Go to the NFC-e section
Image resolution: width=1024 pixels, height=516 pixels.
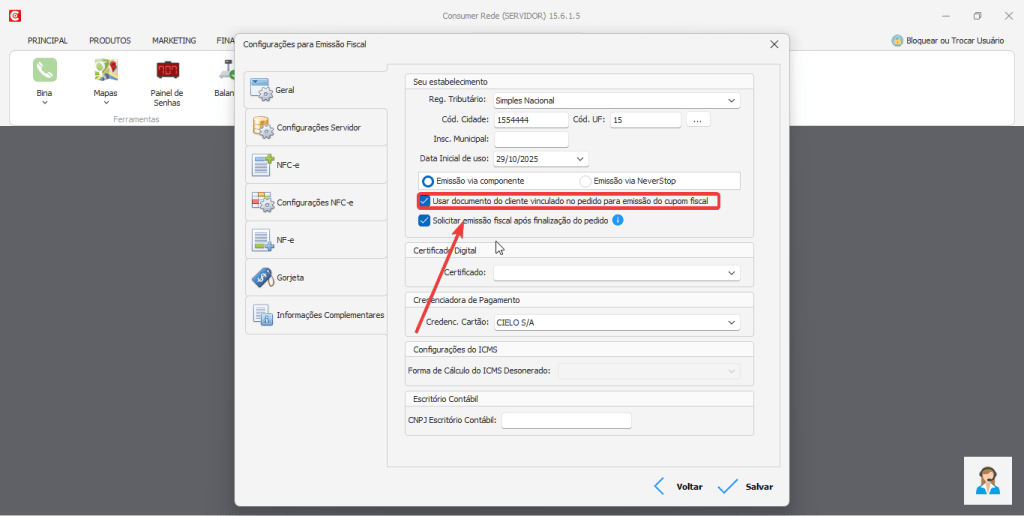[x=316, y=165]
